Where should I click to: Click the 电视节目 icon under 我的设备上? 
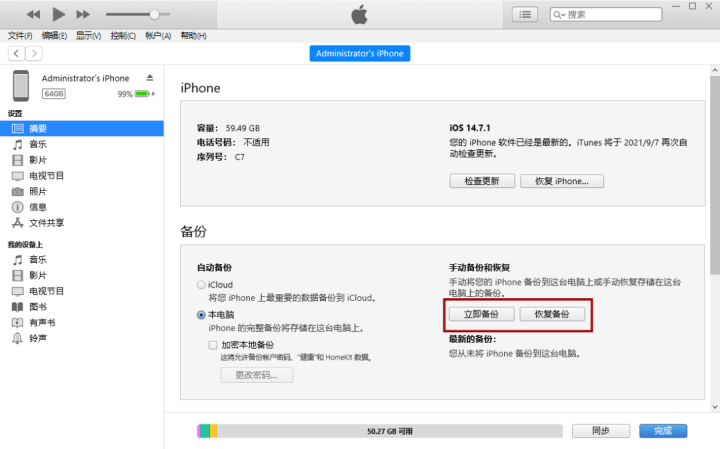click(17, 291)
